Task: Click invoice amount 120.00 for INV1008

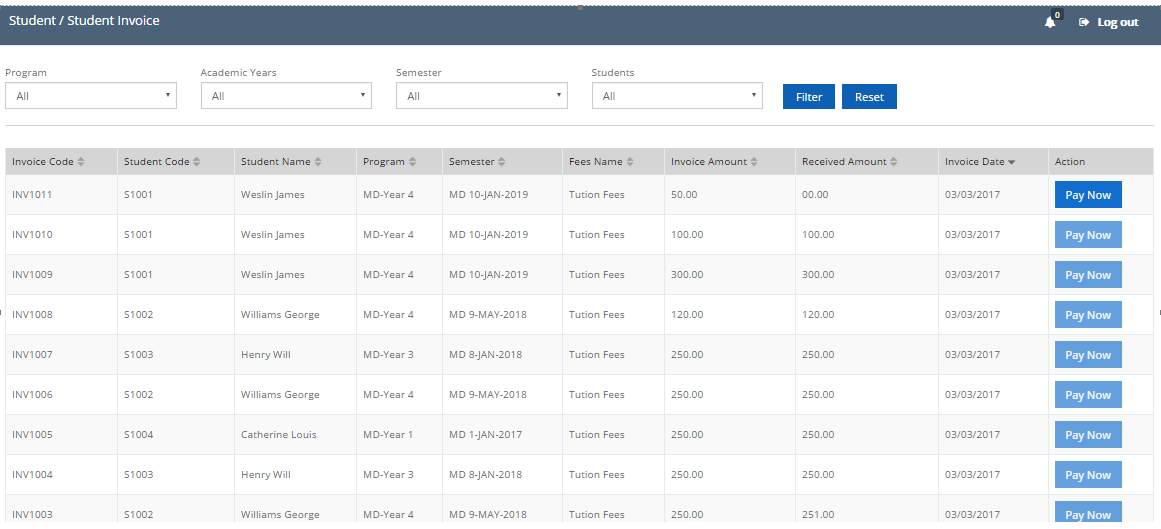Action: pyautogui.click(x=686, y=315)
